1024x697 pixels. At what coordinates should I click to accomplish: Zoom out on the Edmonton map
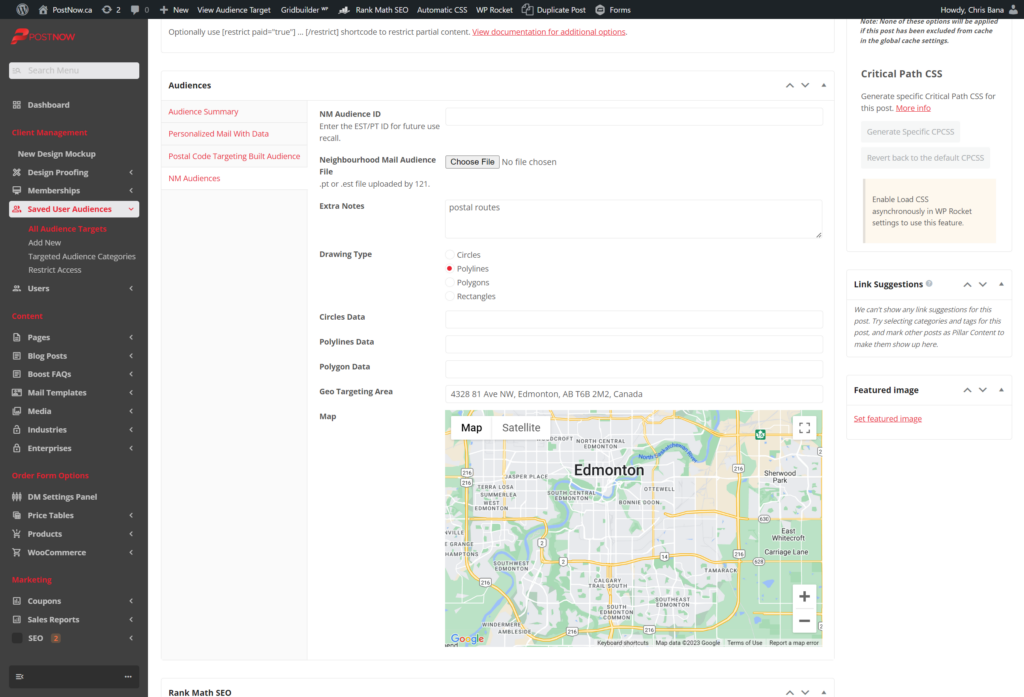click(804, 621)
